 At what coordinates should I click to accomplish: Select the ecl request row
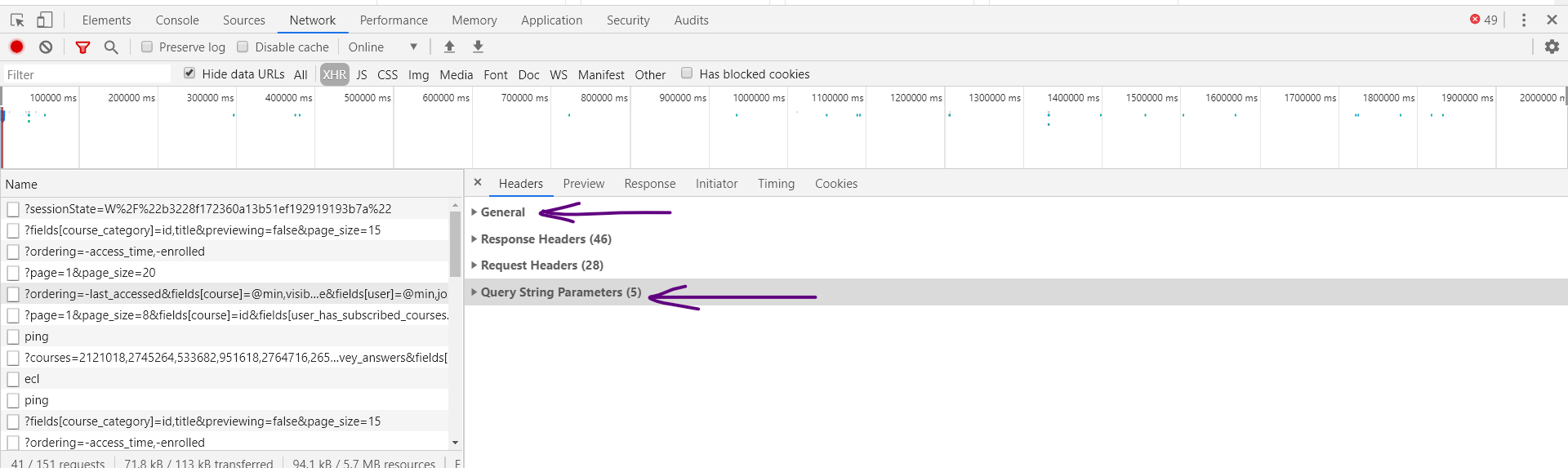tap(32, 379)
